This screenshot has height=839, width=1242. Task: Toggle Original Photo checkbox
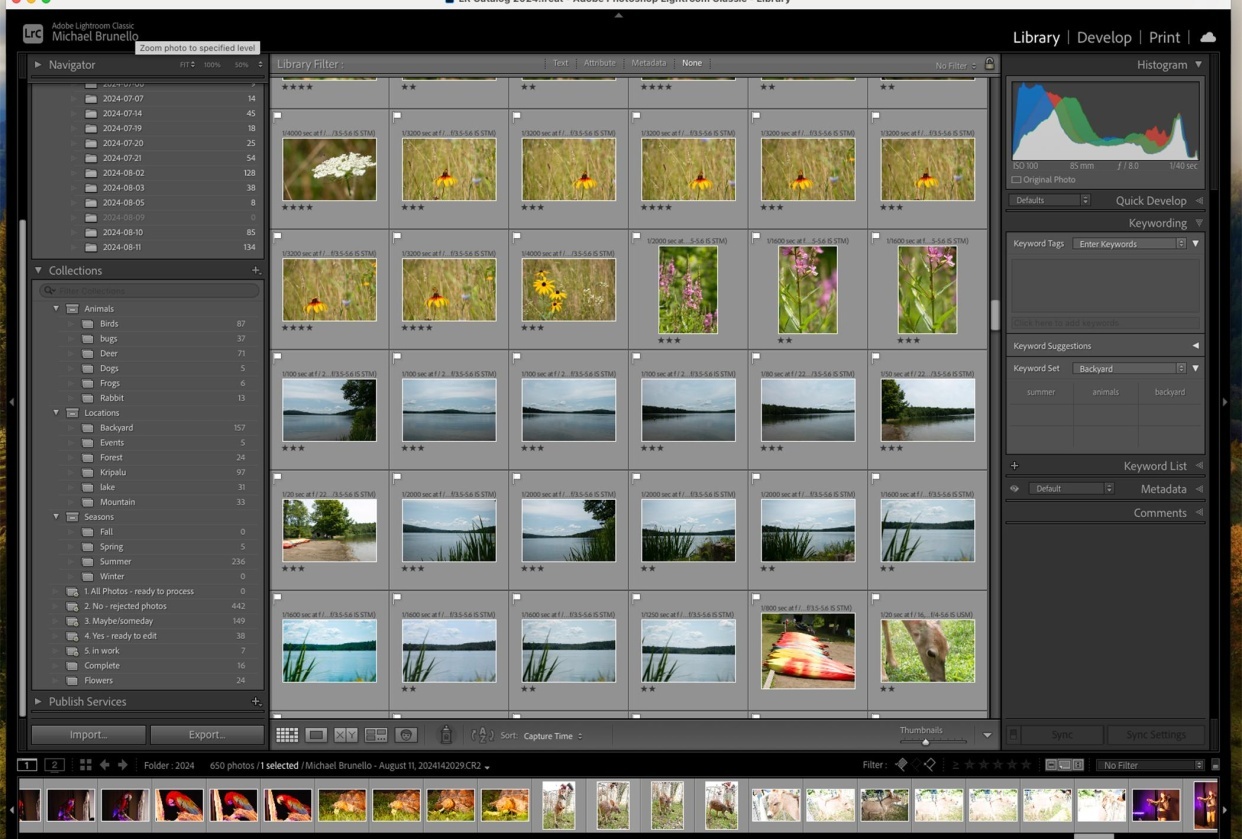click(x=1017, y=180)
